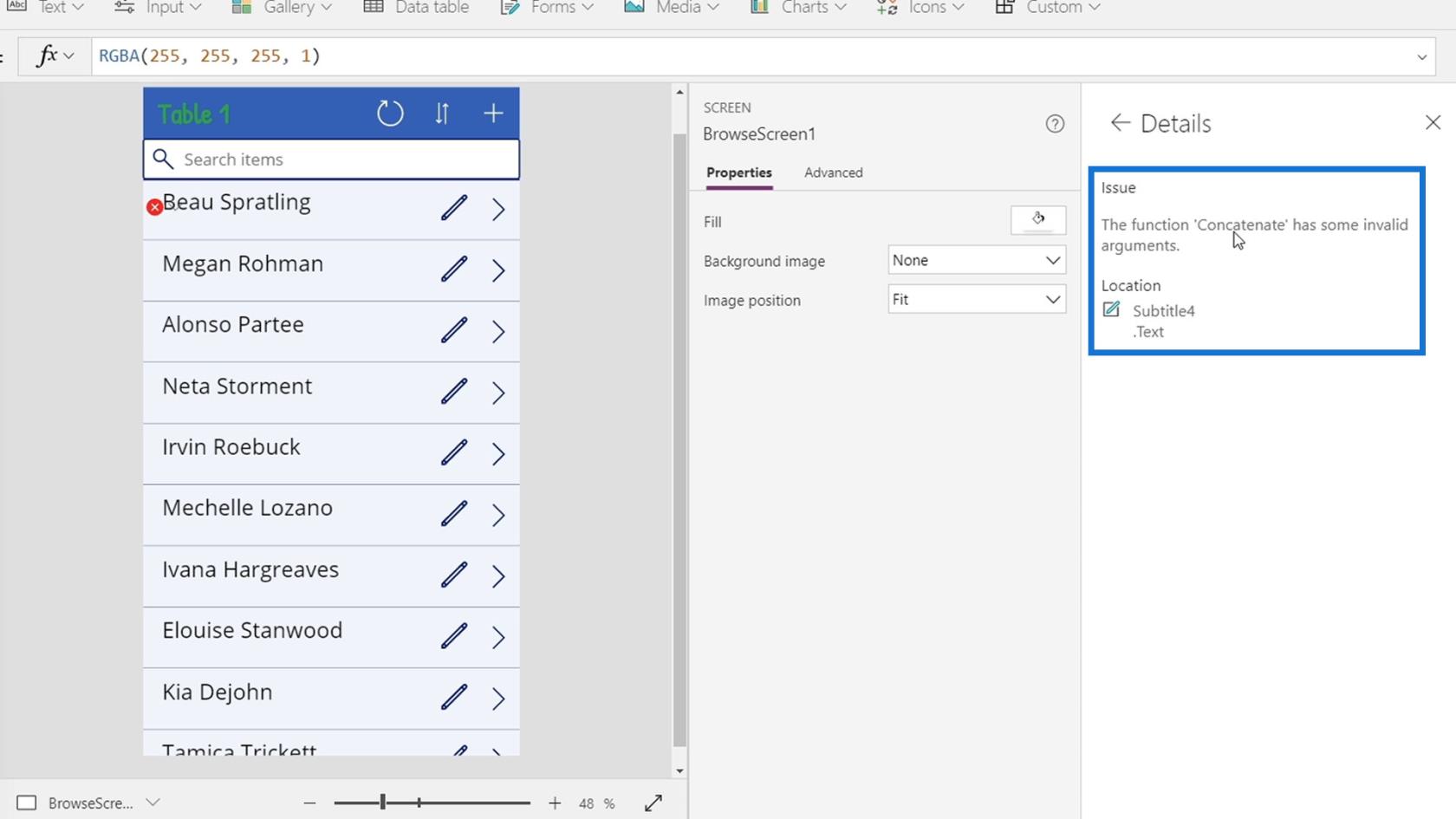1456x819 pixels.
Task: Click the edit pencil for Neta Storment
Action: tap(454, 392)
